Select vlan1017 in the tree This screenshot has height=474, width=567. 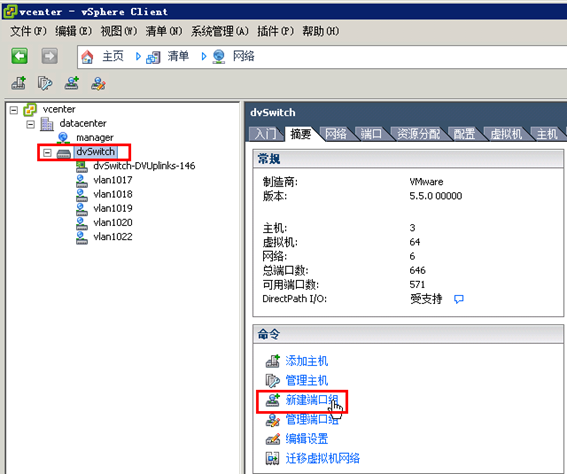pyautogui.click(x=113, y=180)
